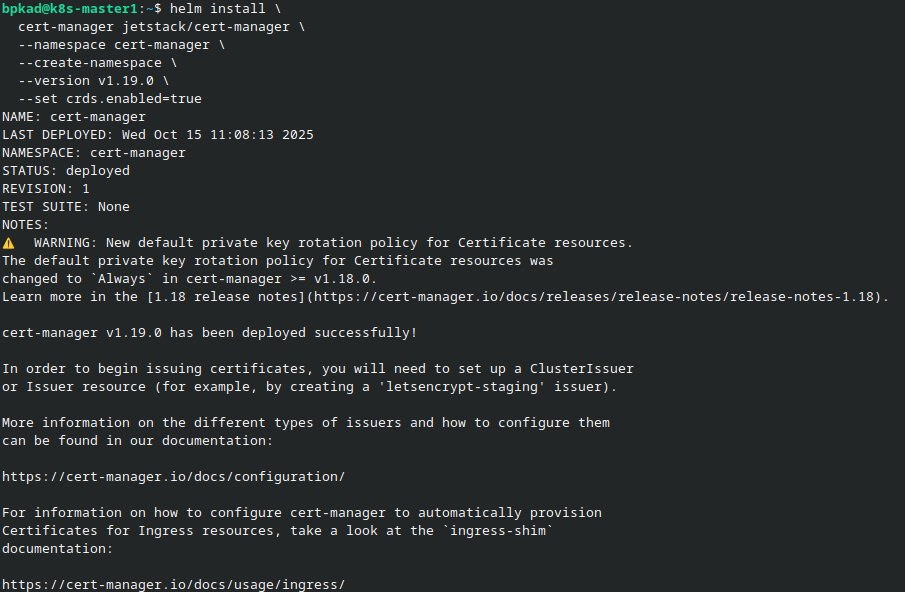
Task: Click the 'REVISION: 1' output line
Action: click(46, 189)
